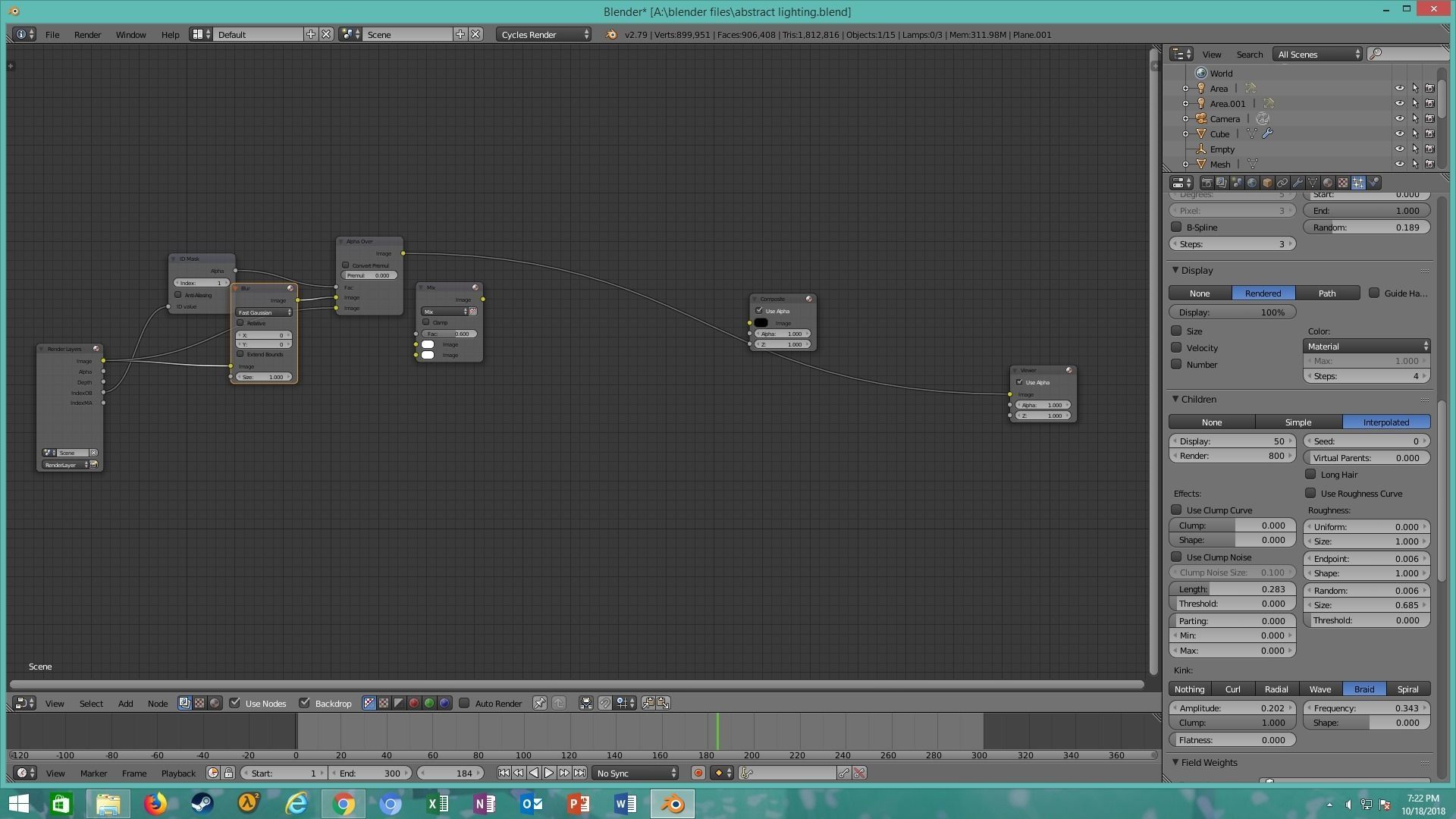Adjust the Clump effects slider
Viewport: 1456px width, 819px height.
1232,526
